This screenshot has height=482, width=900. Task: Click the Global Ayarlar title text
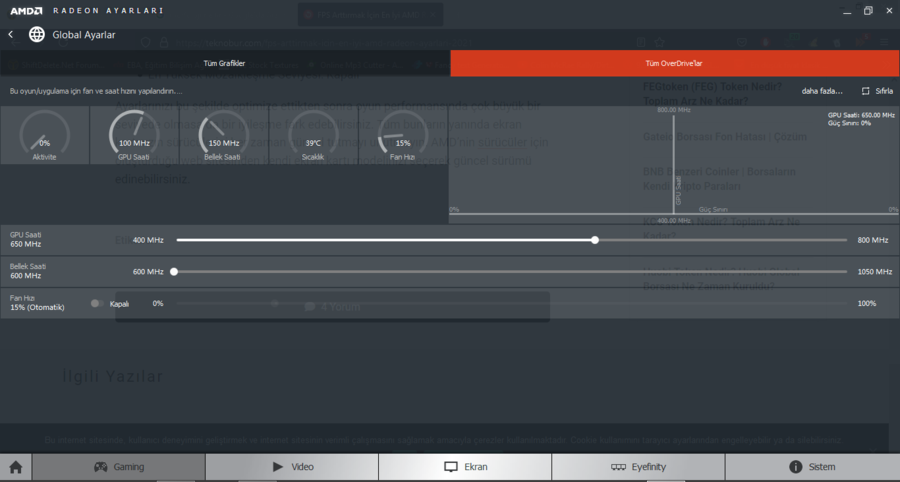click(84, 35)
